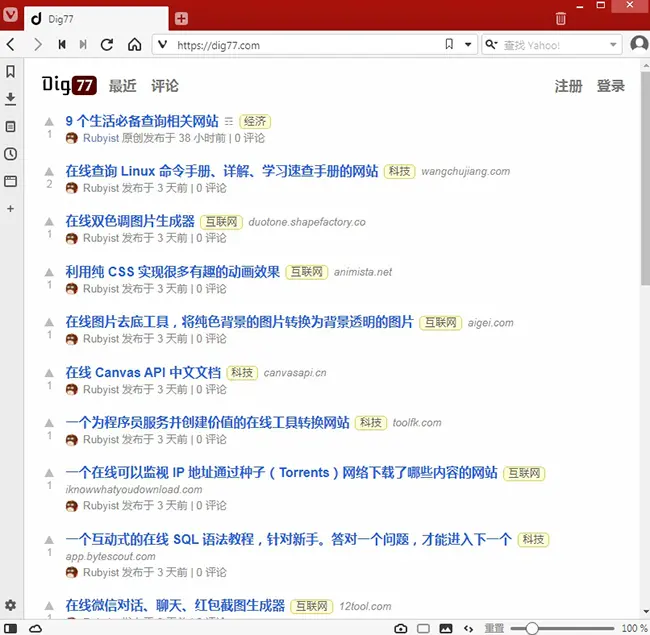Viewport: 650px width, 635px height.
Task: Open the sync cloud status icon
Action: [36, 628]
